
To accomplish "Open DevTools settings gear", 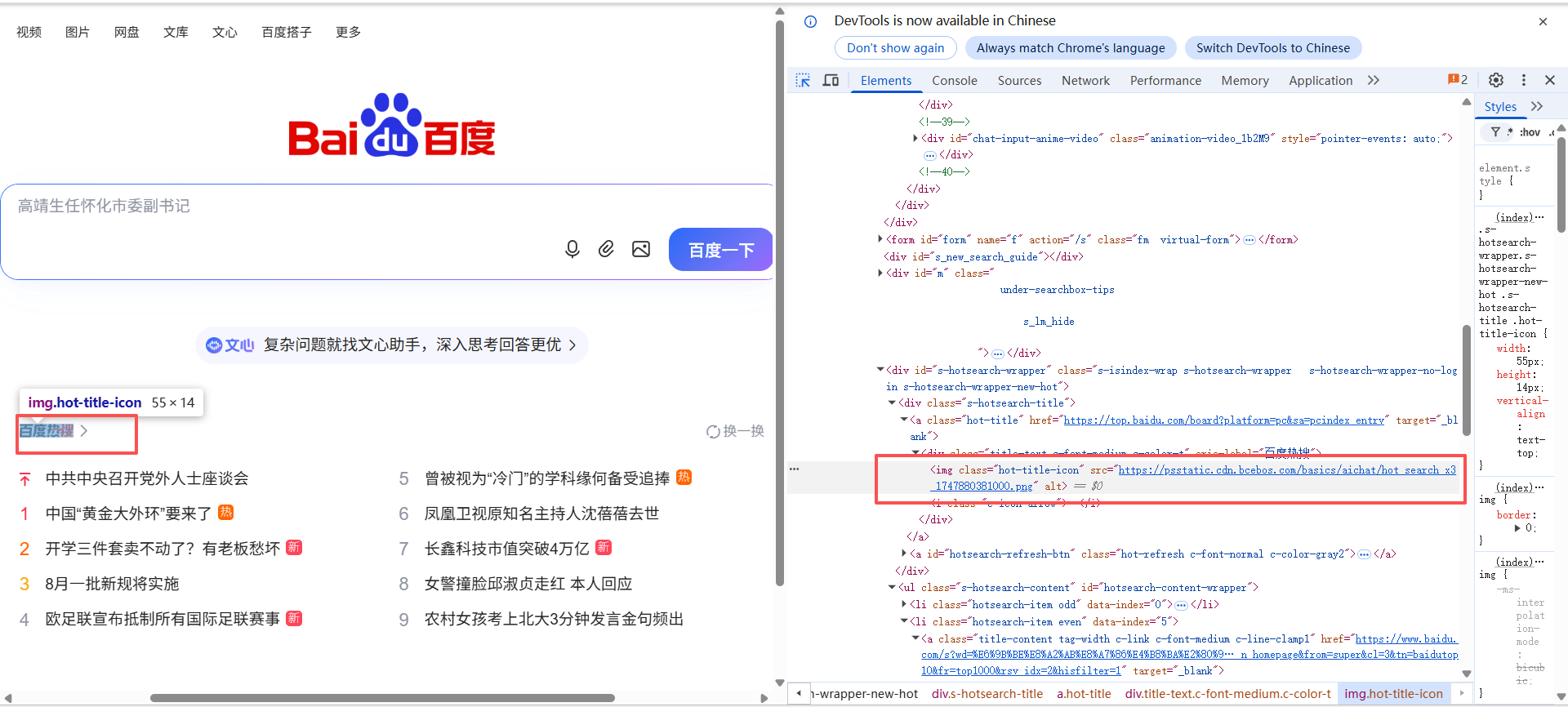I will click(1496, 80).
